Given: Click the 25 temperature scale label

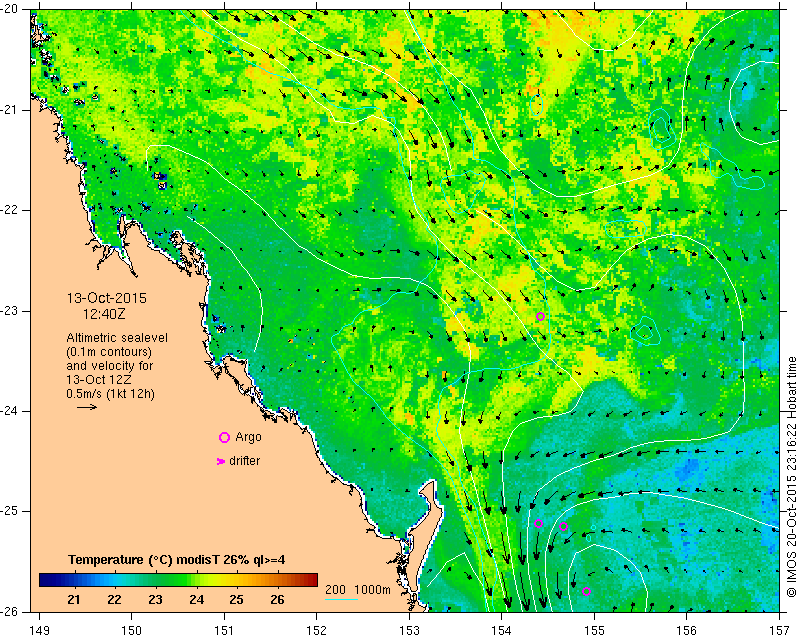Looking at the screenshot, I should 236,599.
